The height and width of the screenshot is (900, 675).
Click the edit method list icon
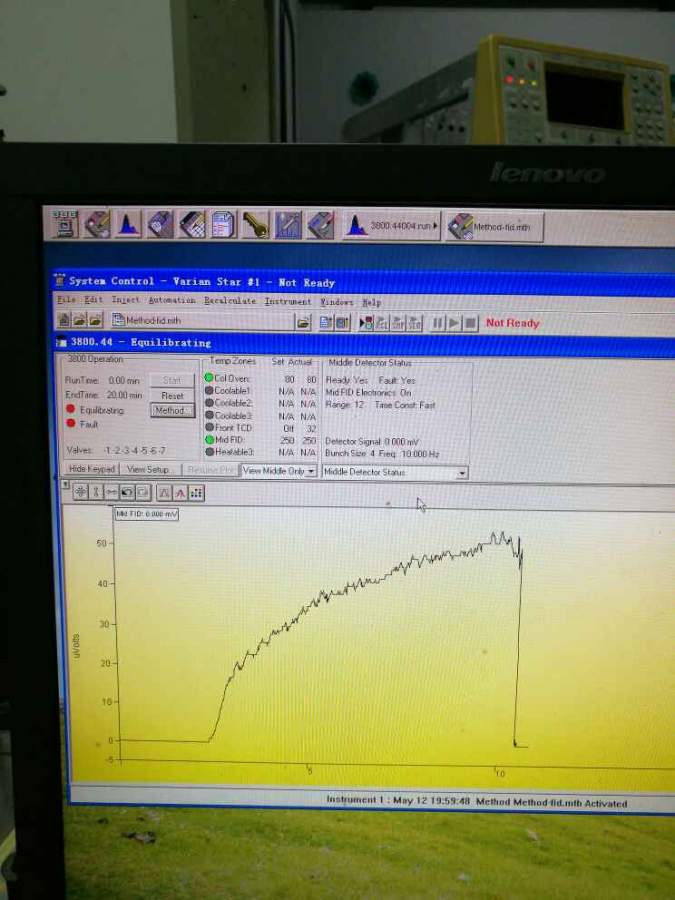(325, 323)
